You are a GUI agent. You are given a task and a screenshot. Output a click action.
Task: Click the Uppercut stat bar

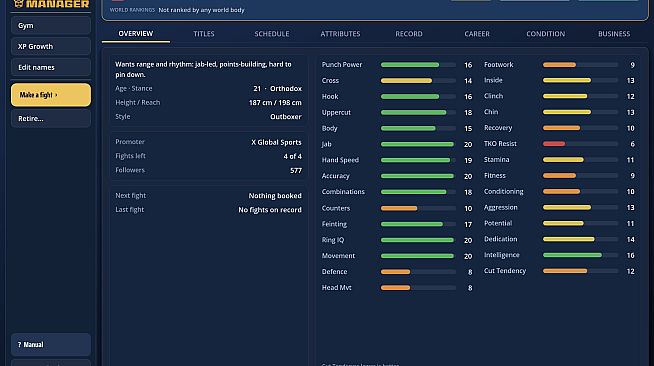418,113
